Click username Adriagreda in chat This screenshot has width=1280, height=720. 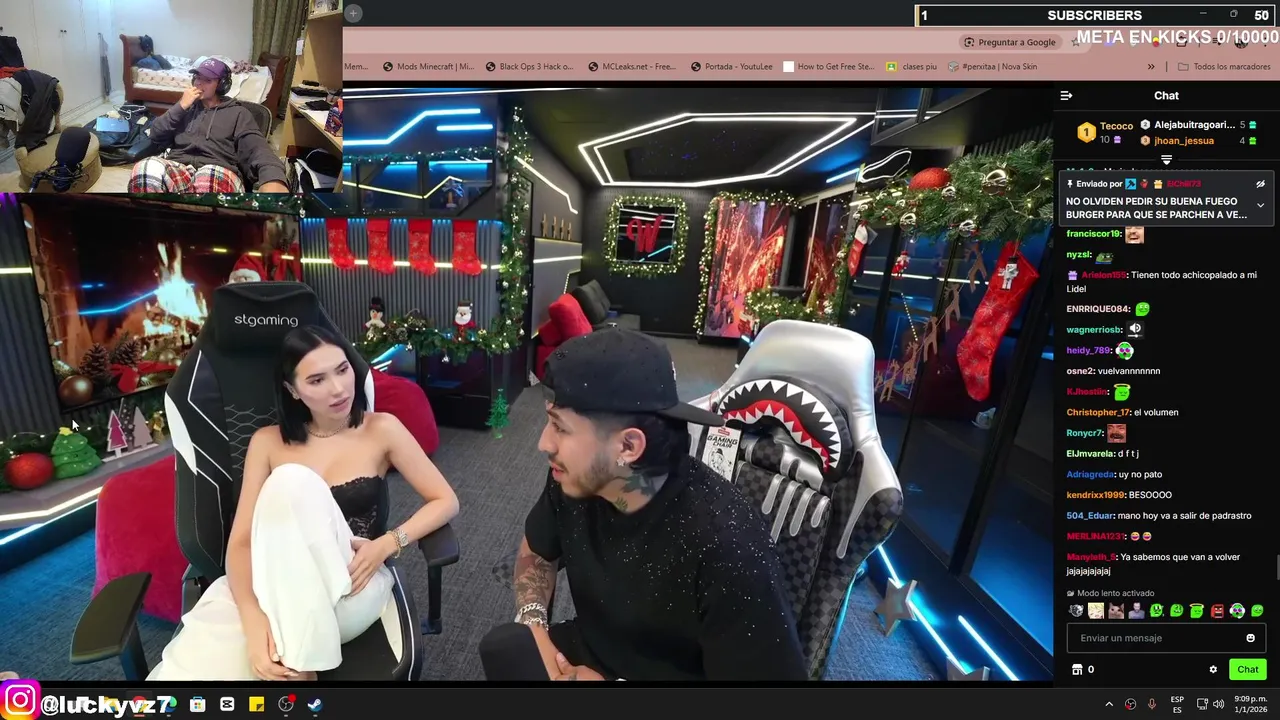pos(1090,475)
